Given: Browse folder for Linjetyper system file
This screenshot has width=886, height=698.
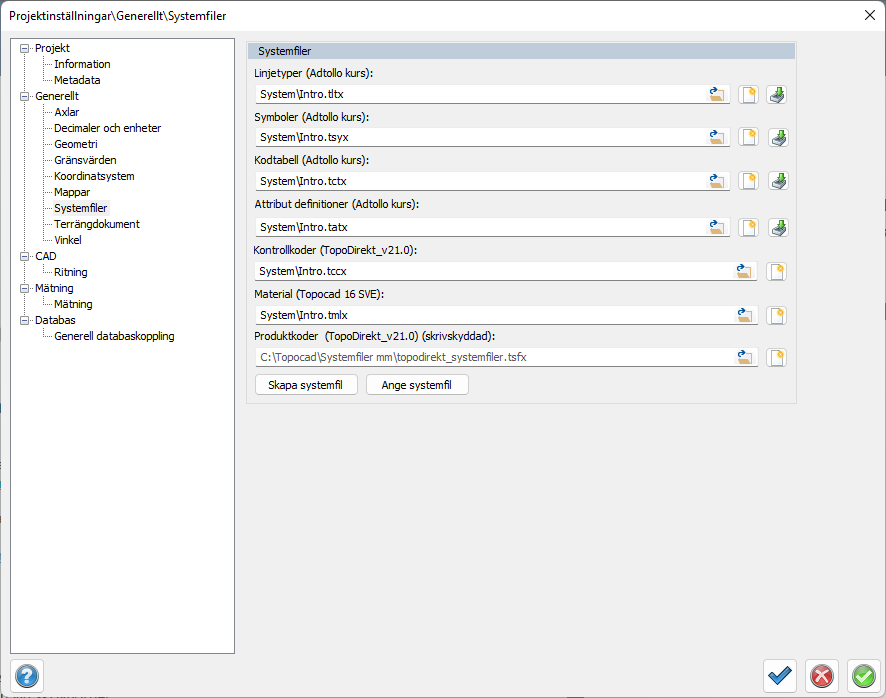Looking at the screenshot, I should (716, 95).
